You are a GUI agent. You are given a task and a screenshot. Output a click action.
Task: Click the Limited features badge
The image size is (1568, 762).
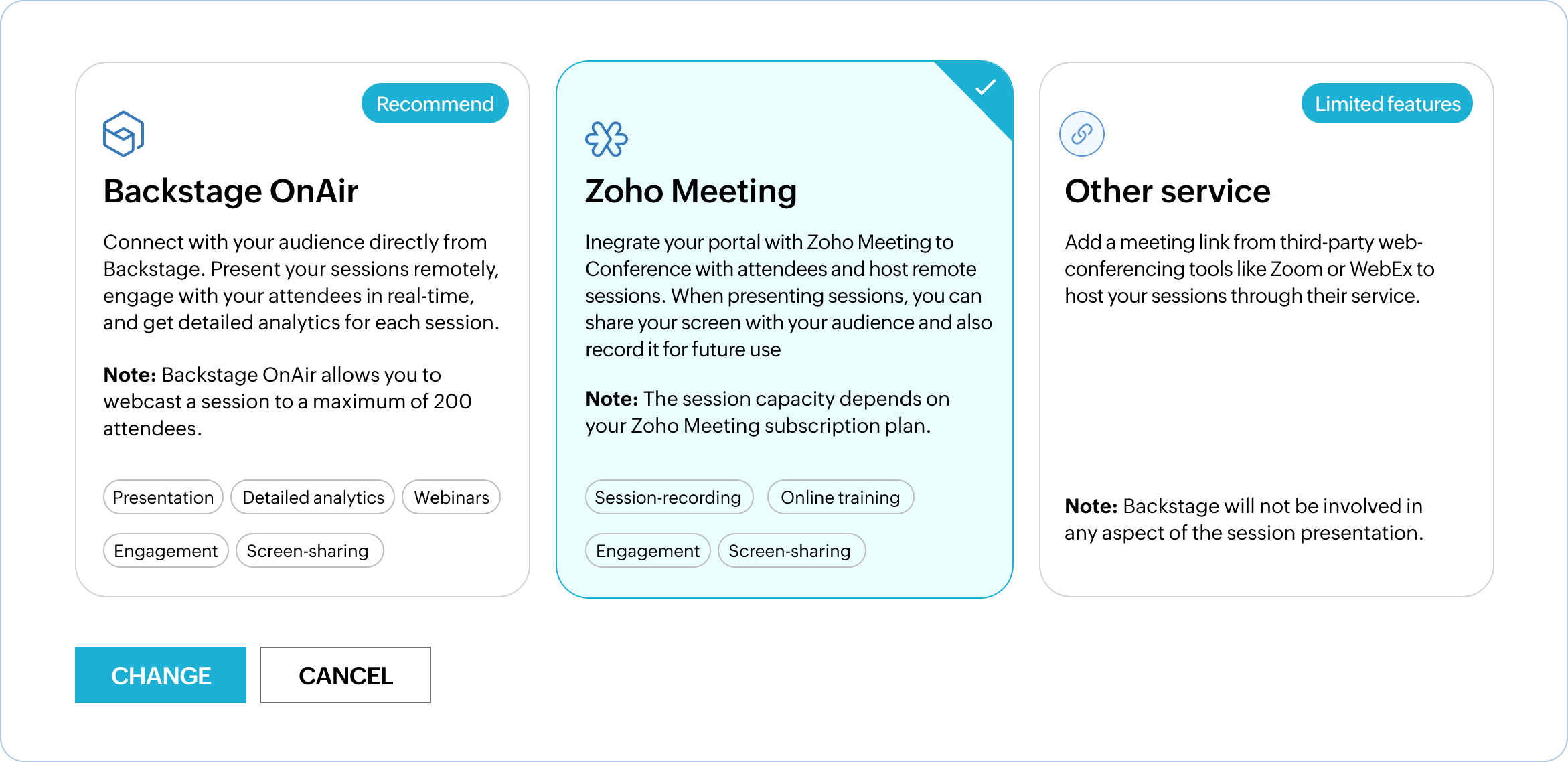tap(1387, 104)
